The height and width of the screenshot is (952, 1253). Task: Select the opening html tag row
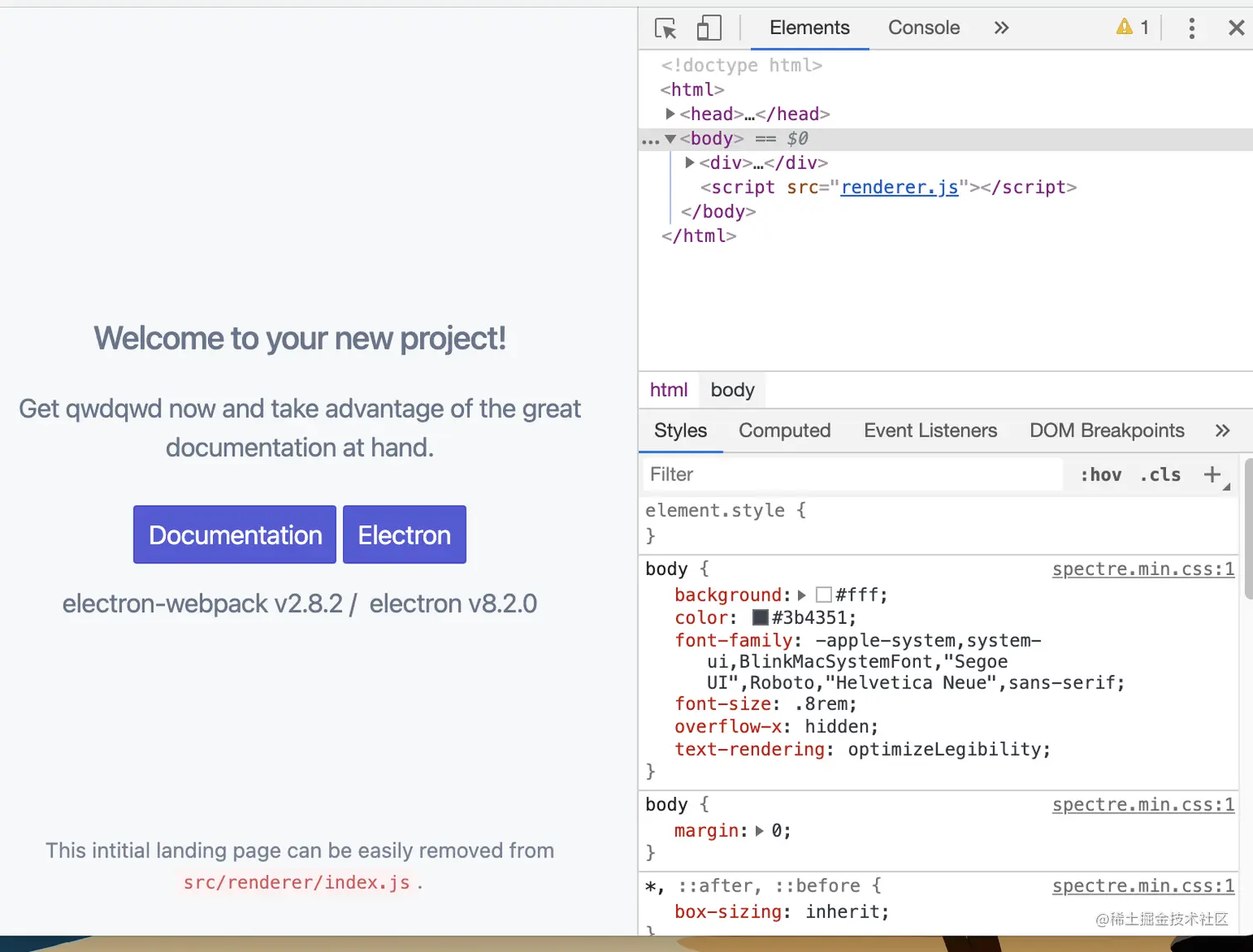[x=693, y=89]
